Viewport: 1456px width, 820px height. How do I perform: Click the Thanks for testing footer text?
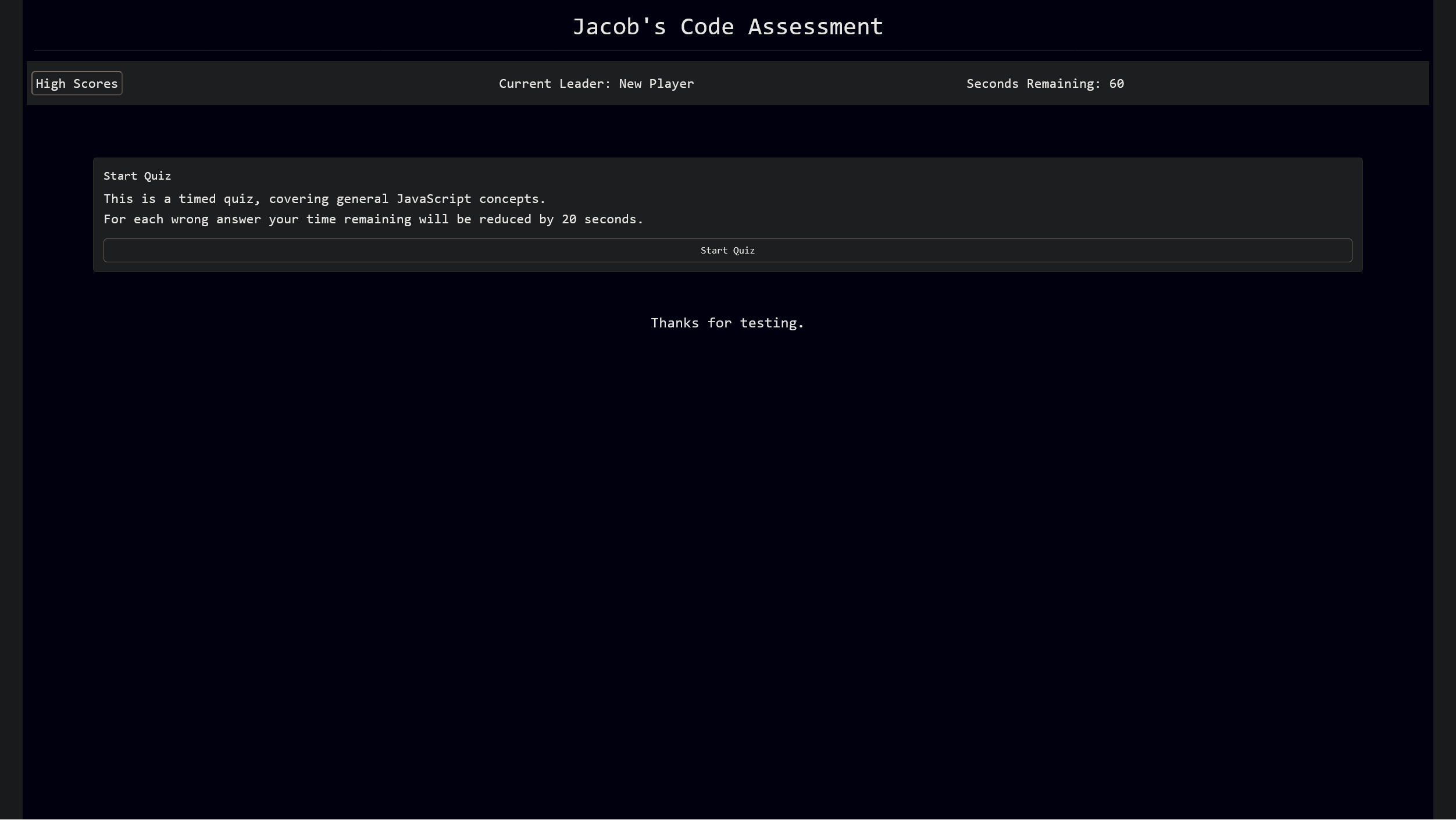point(727,323)
